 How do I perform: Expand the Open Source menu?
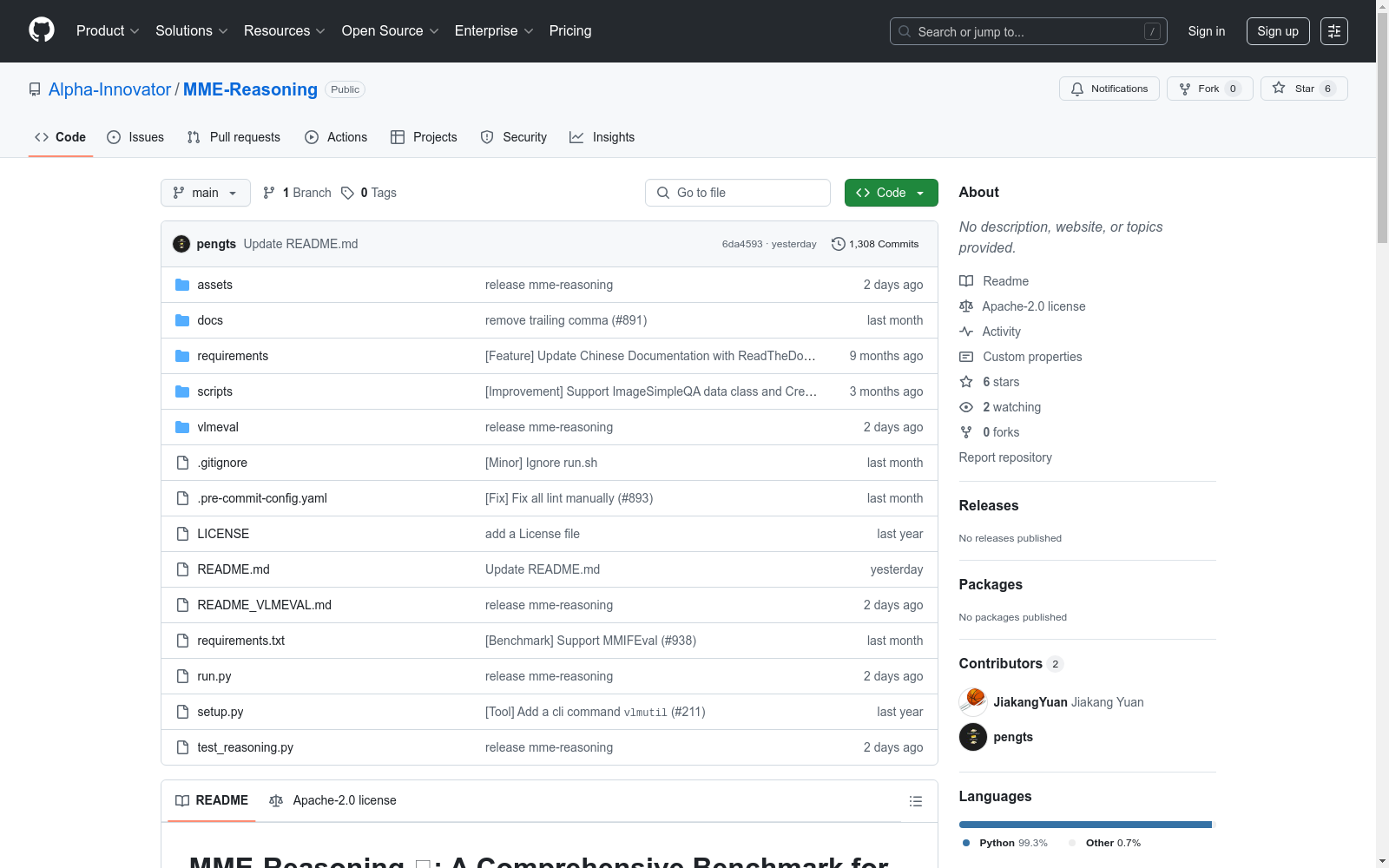tap(391, 31)
